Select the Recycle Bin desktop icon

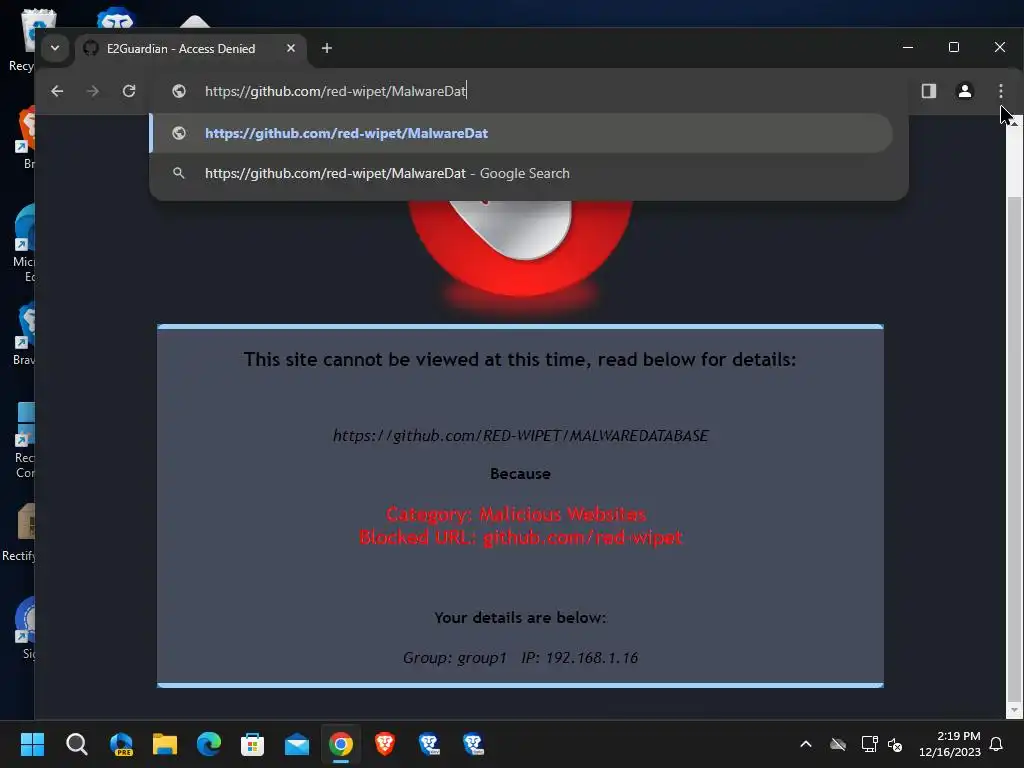21,40
